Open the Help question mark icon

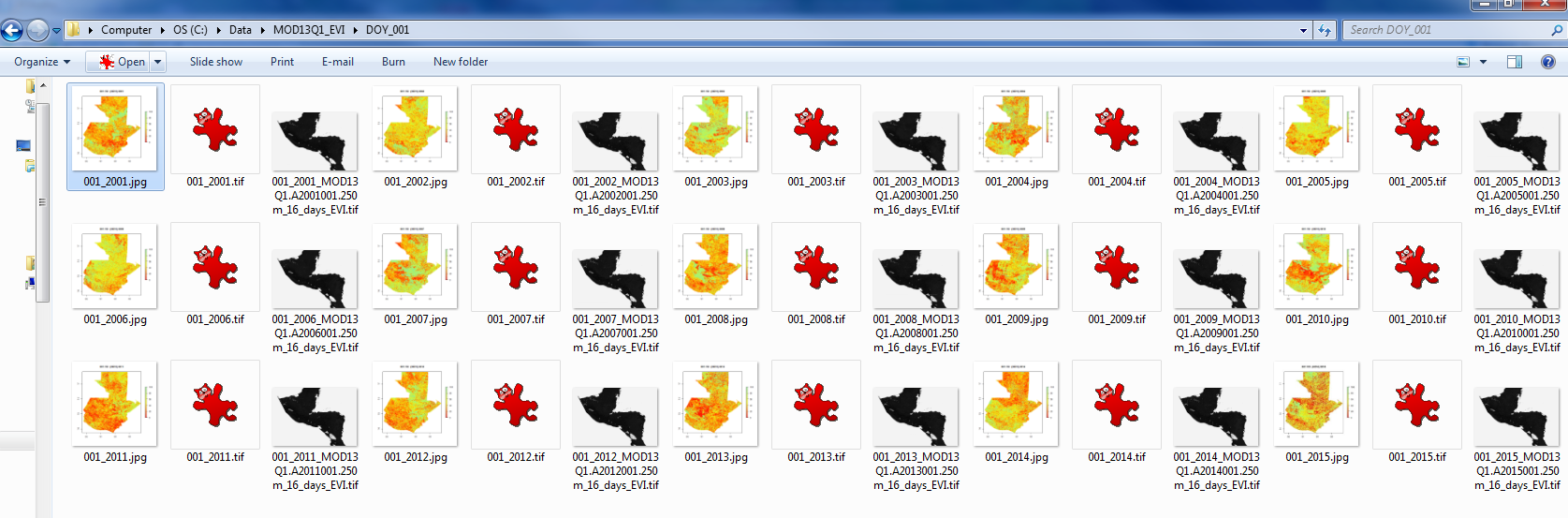[x=1547, y=62]
